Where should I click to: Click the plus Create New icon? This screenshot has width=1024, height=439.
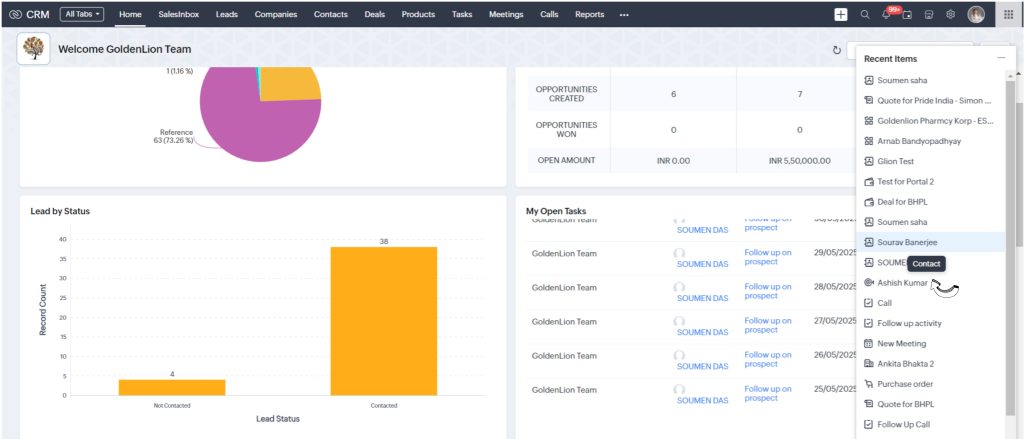click(841, 15)
